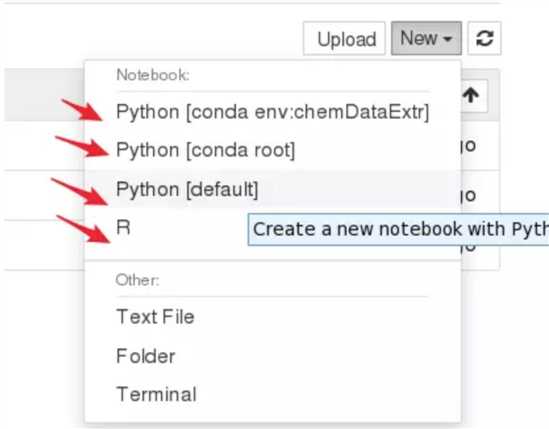
Task: Select Python [conda env:chemDataExtr] kernel
Action: tap(272, 112)
